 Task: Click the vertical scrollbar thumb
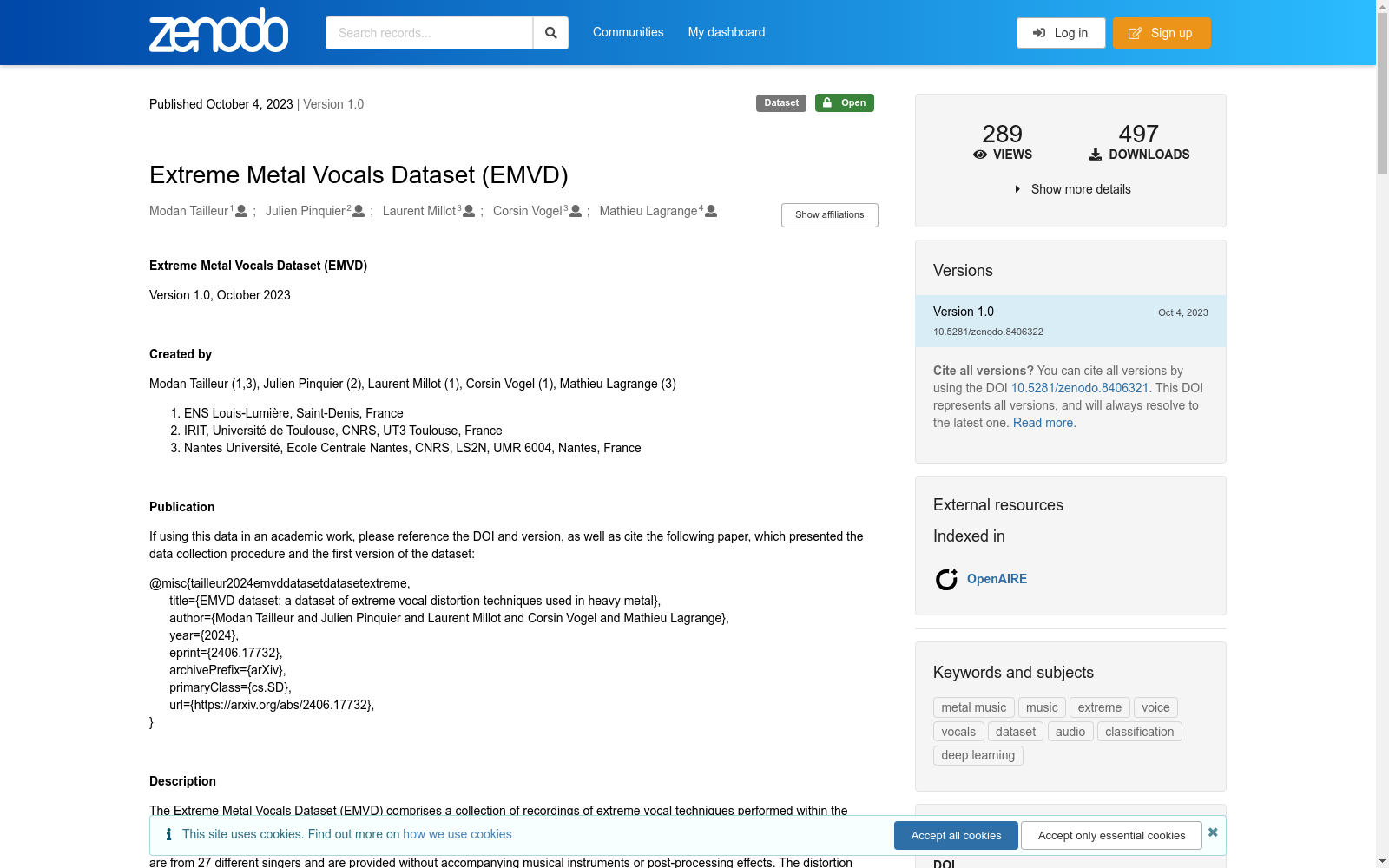(x=1382, y=94)
